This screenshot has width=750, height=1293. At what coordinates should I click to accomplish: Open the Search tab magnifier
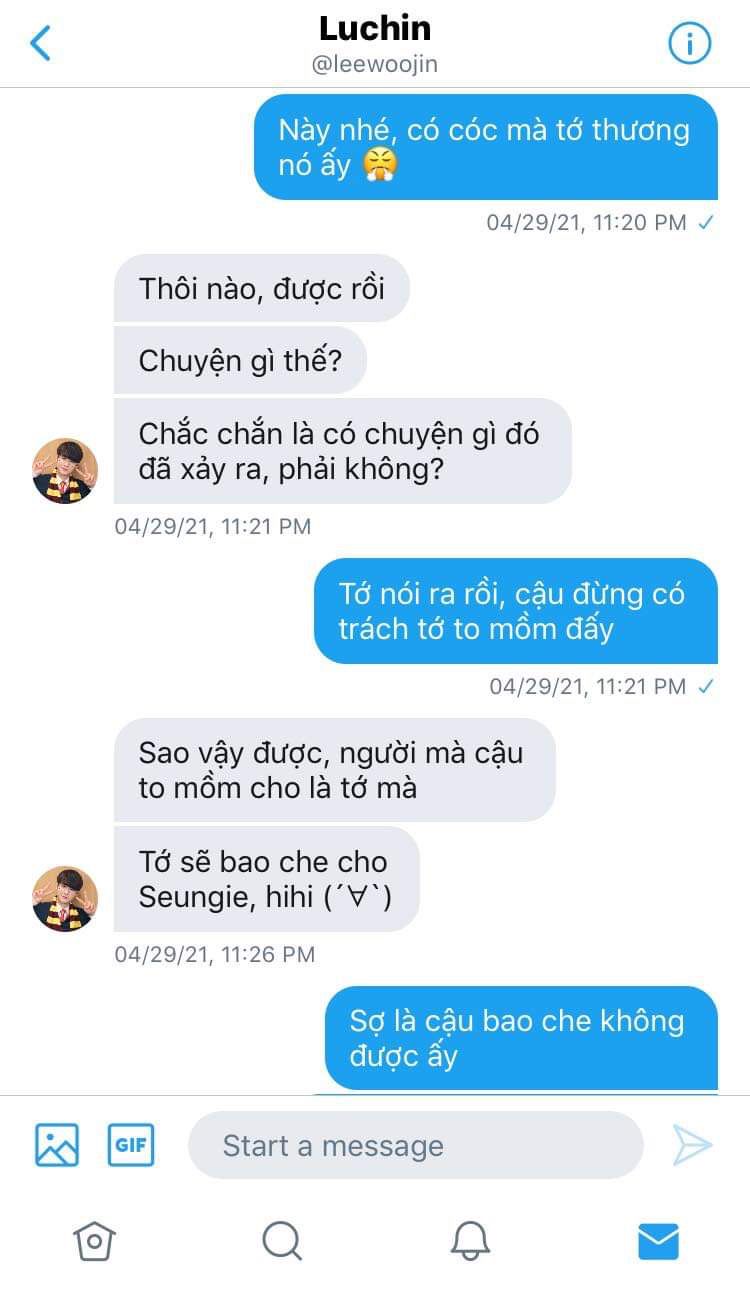(282, 1241)
